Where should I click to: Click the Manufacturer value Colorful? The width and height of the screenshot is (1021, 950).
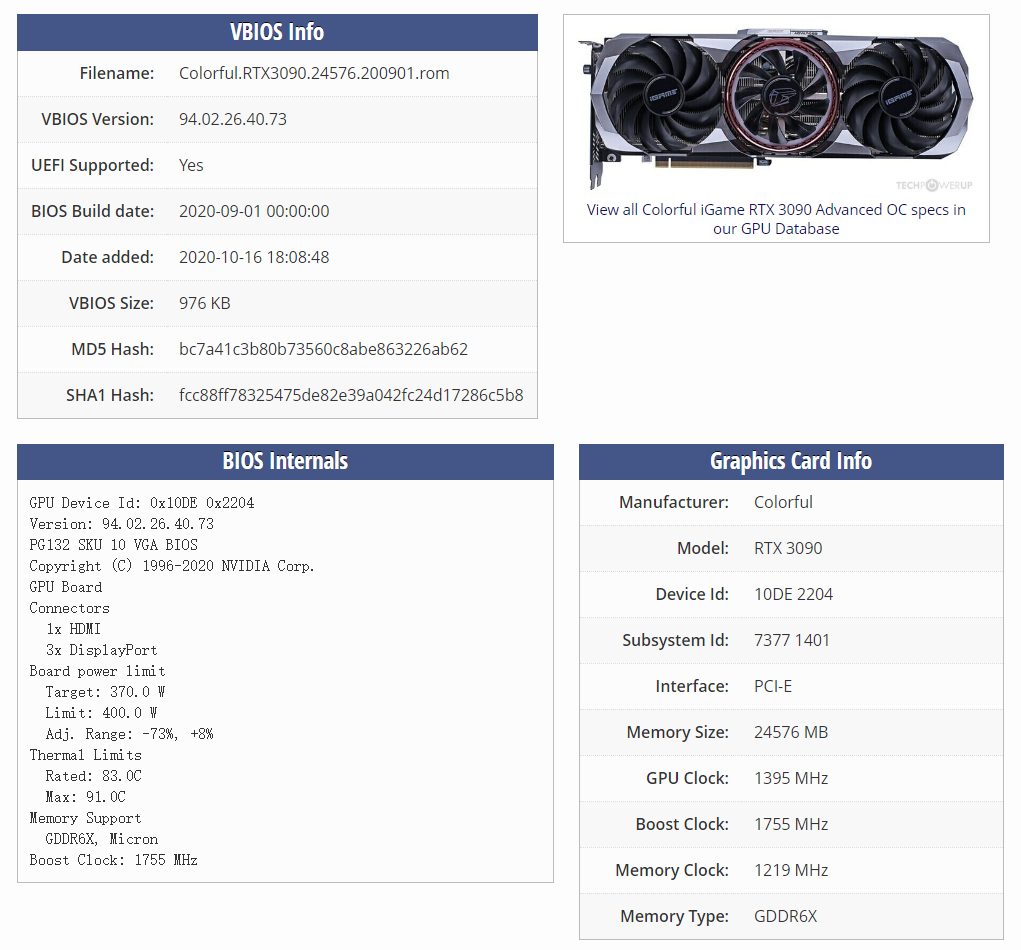(783, 502)
